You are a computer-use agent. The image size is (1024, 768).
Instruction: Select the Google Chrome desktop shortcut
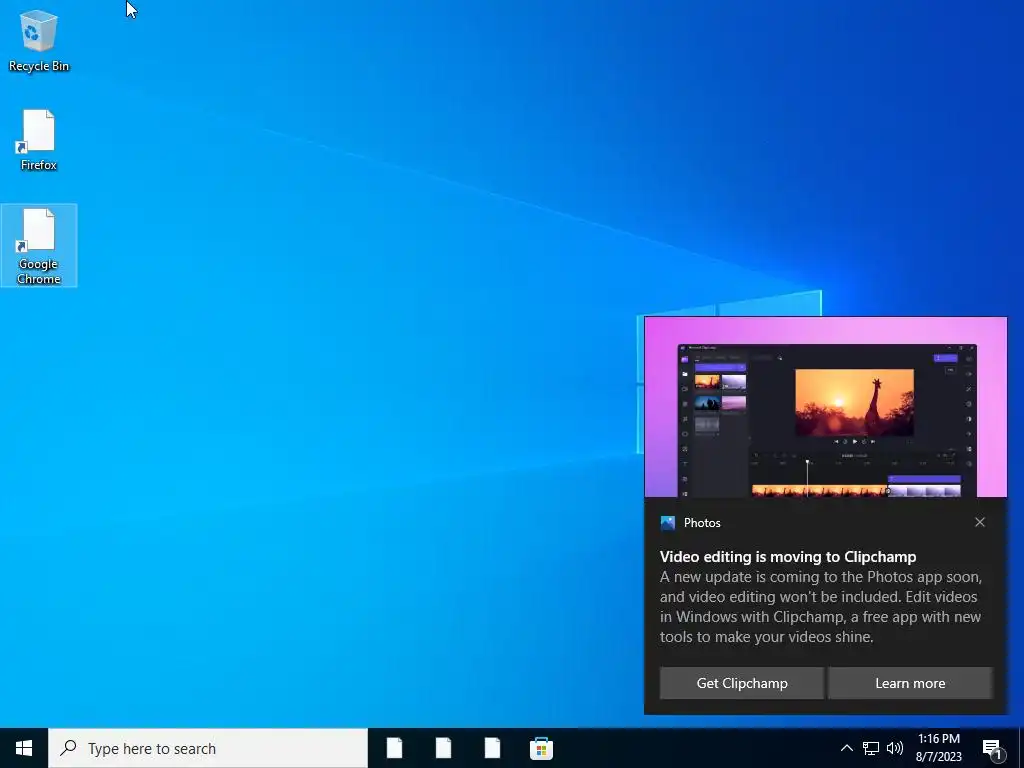[x=39, y=246]
